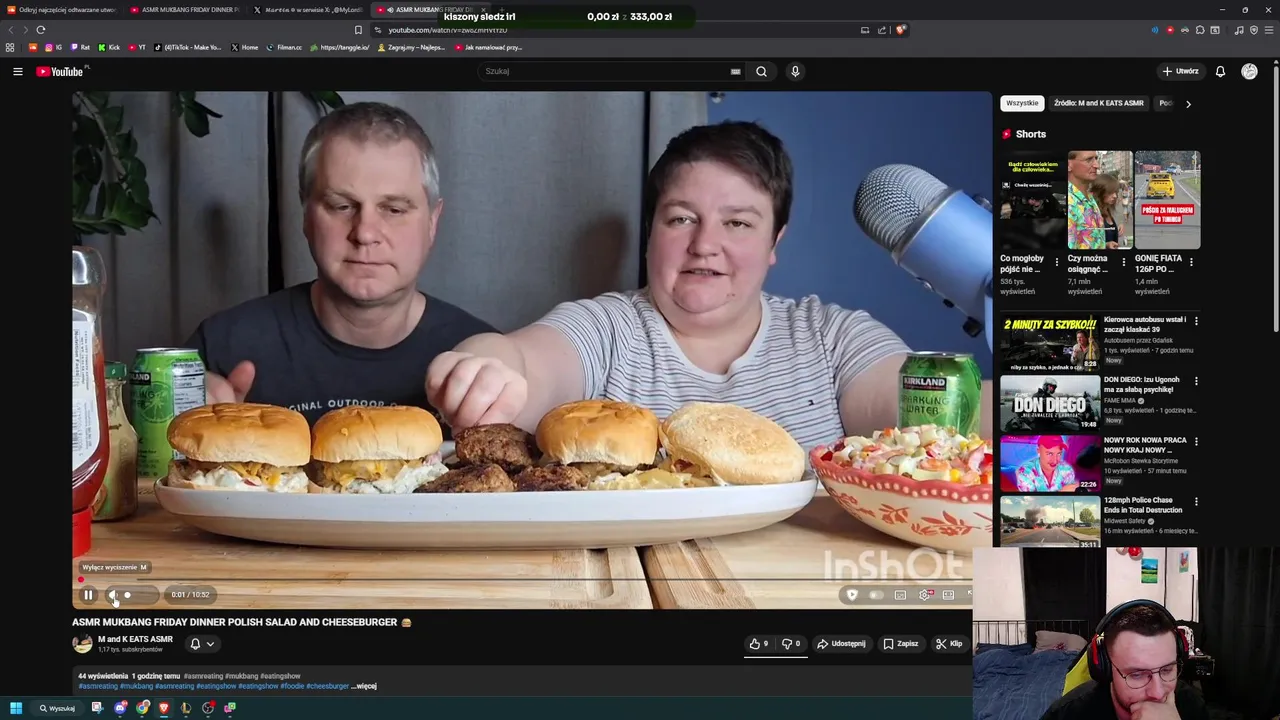This screenshot has width=1280, height=720.
Task: Pause the video playback
Action: (88, 595)
